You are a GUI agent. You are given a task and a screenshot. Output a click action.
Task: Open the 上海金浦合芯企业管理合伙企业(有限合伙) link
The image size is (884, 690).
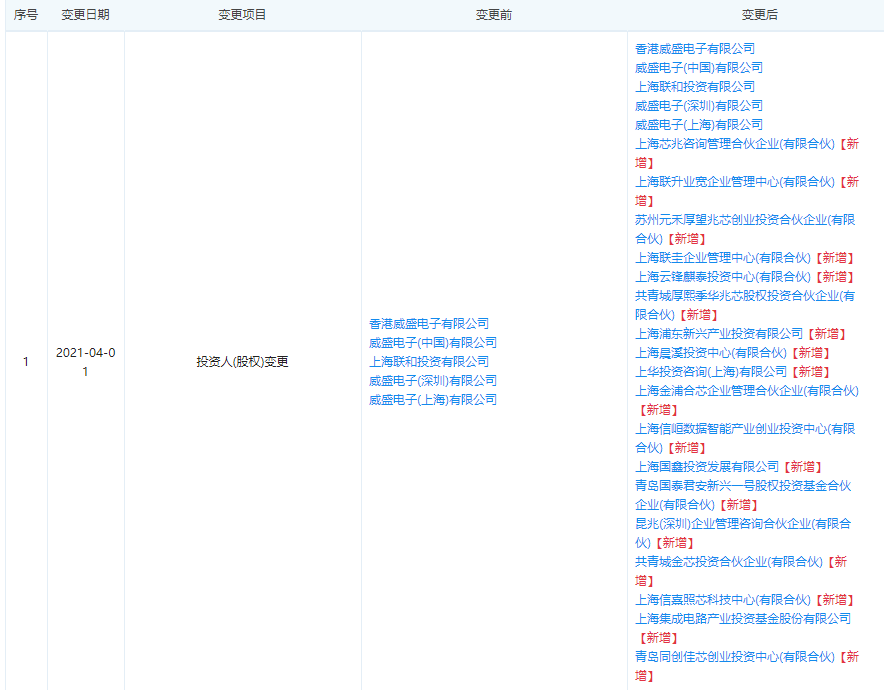coord(746,391)
